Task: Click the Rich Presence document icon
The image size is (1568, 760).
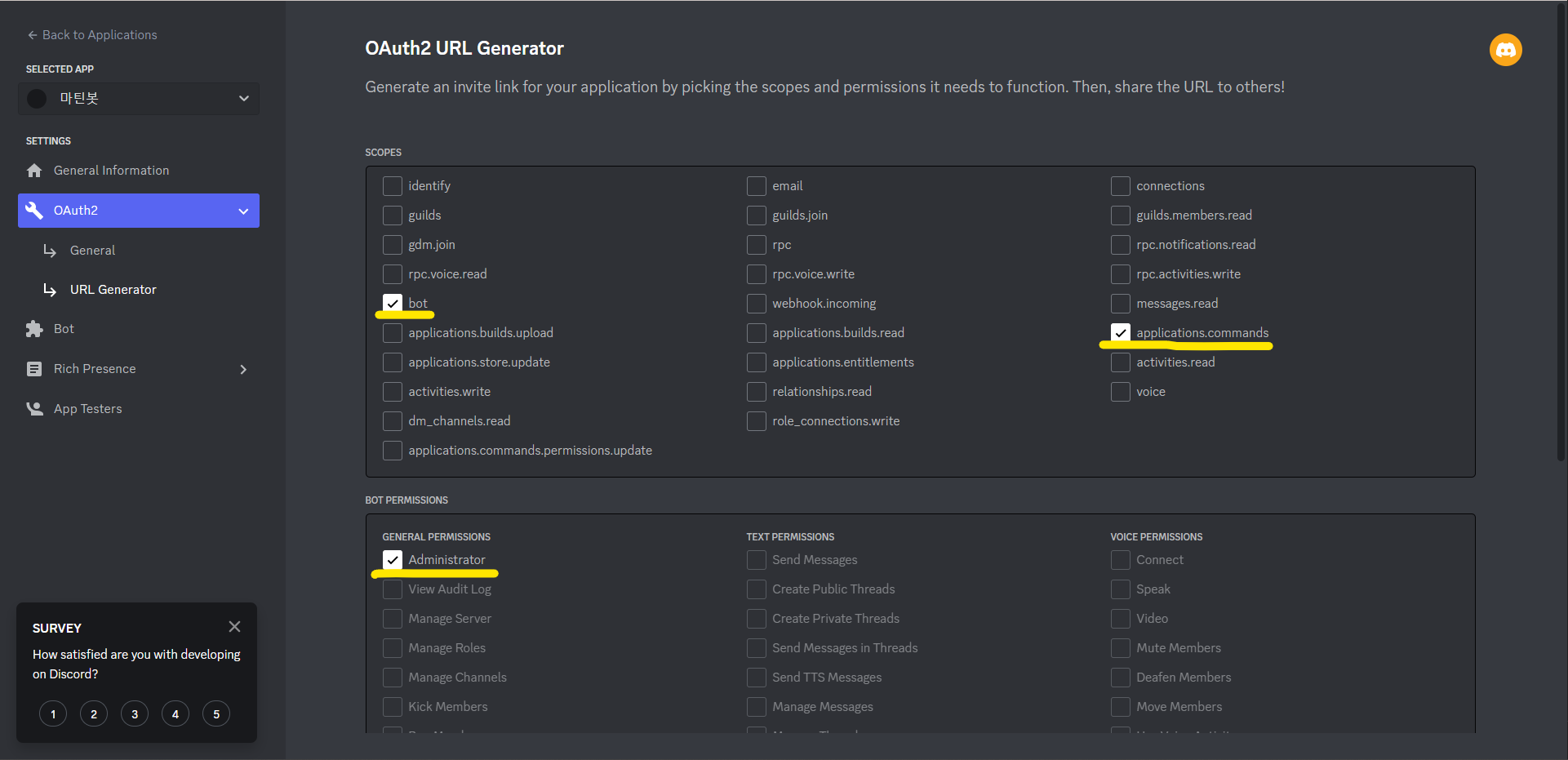Action: pyautogui.click(x=34, y=369)
